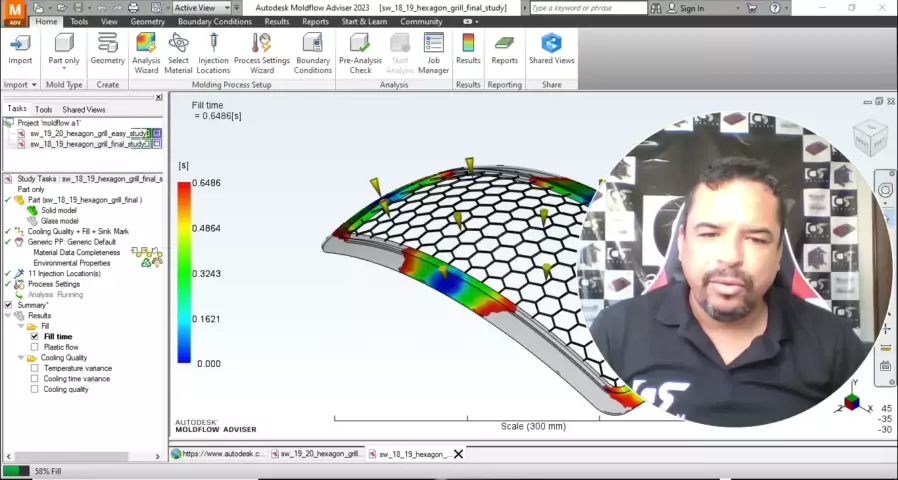The height and width of the screenshot is (480, 898).
Task: Switch to the Tools panel tab
Action: coord(44,109)
